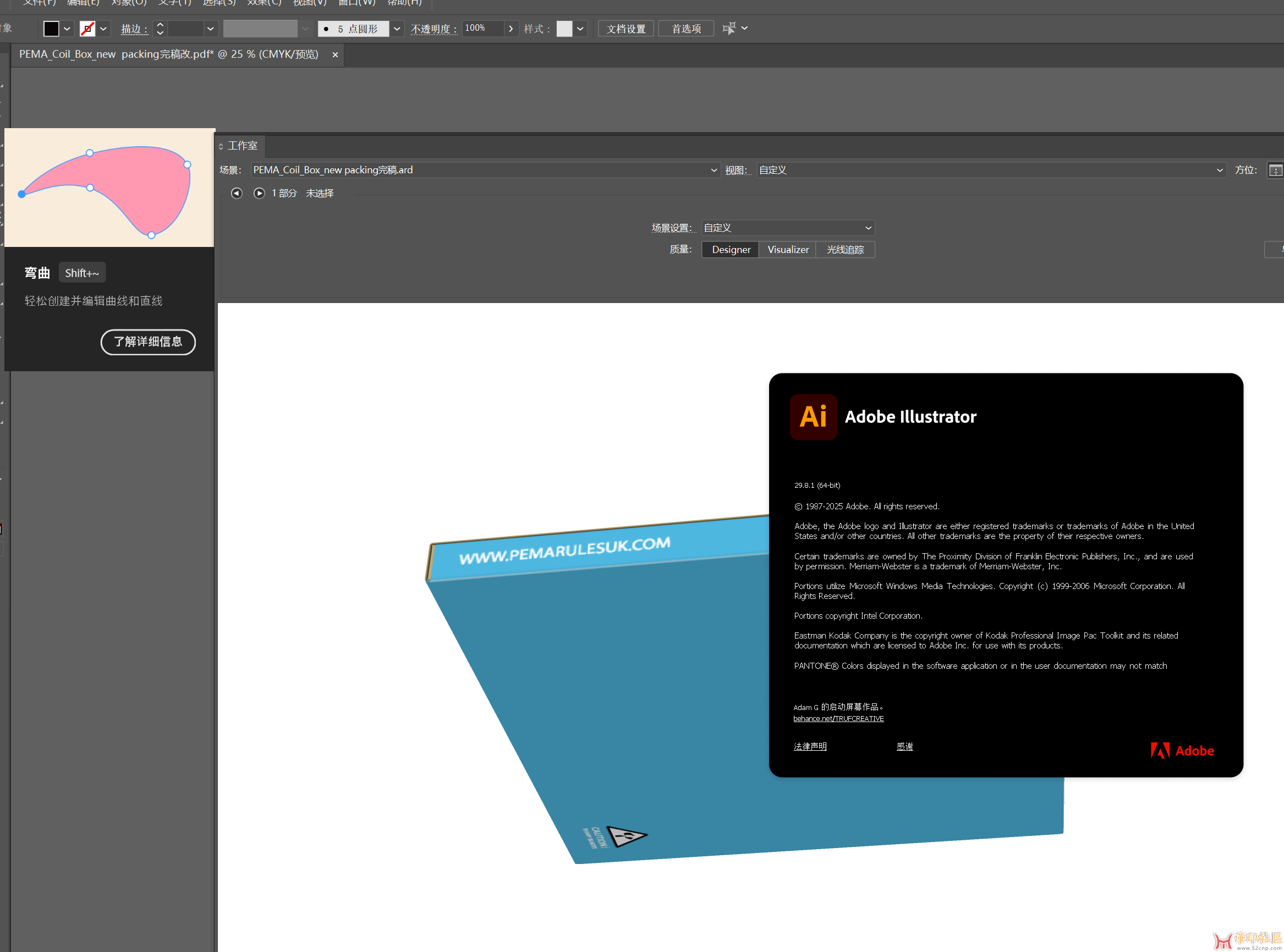
Task: Click the 了解详细信息 button
Action: click(148, 342)
